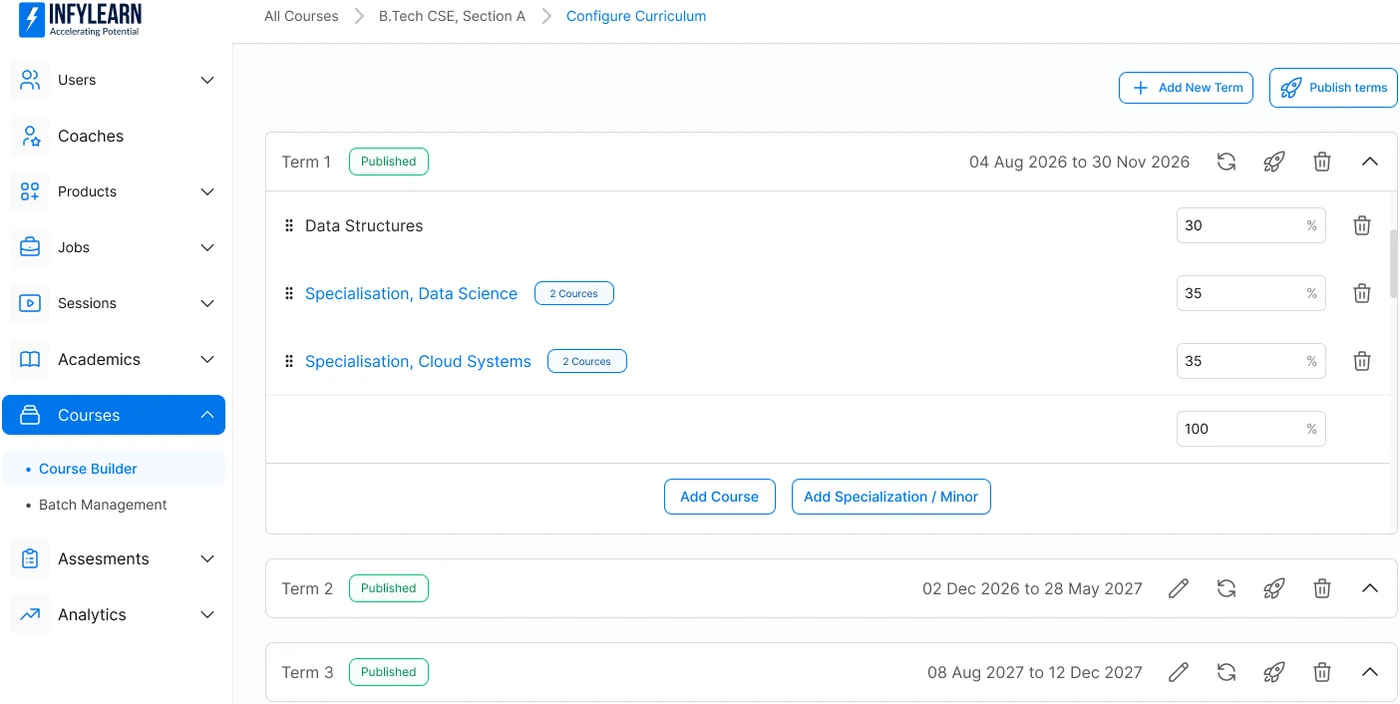Click the Users sidebar icon

coord(30,80)
